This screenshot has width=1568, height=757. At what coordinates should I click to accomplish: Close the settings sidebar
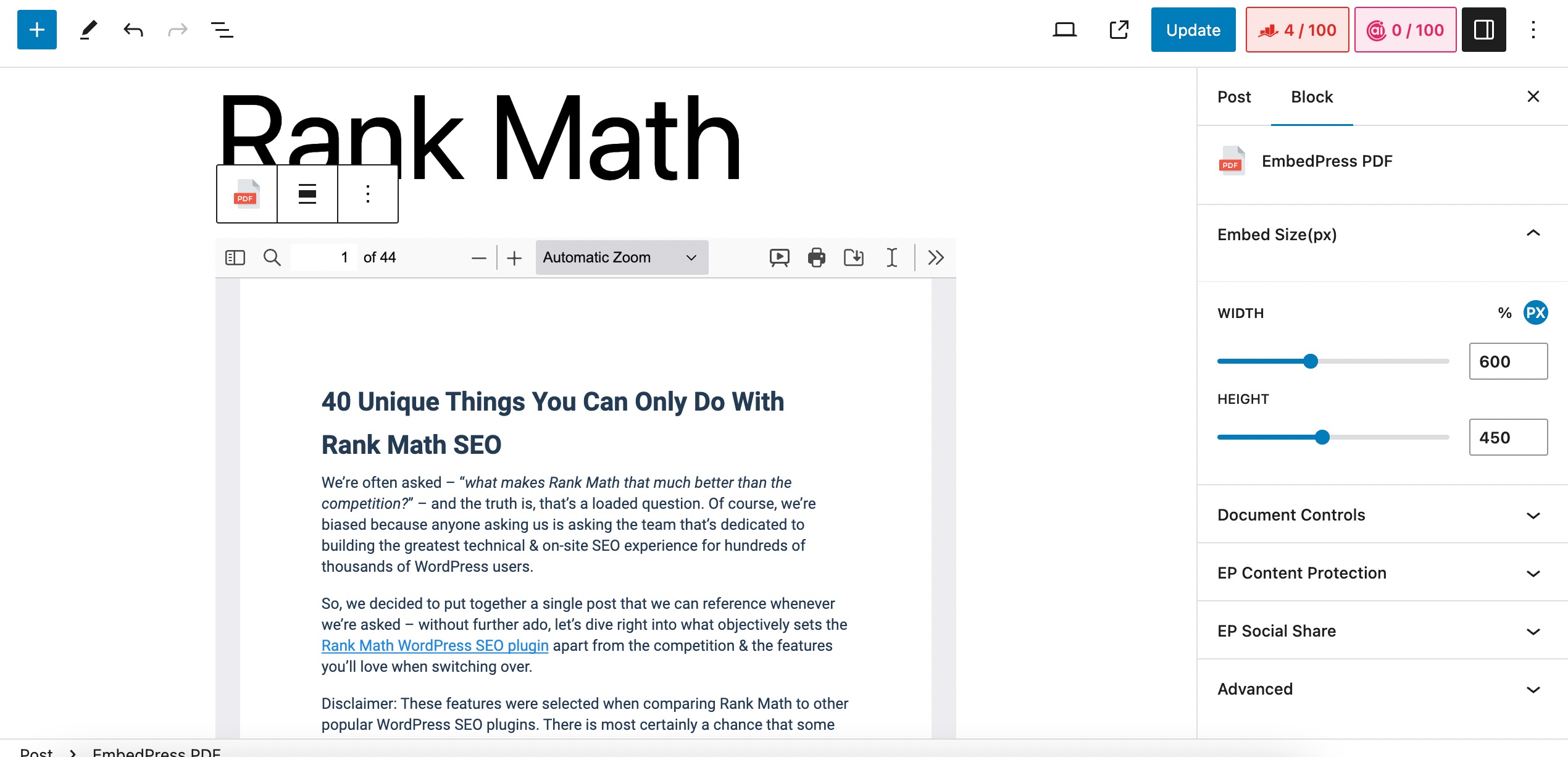(x=1533, y=96)
